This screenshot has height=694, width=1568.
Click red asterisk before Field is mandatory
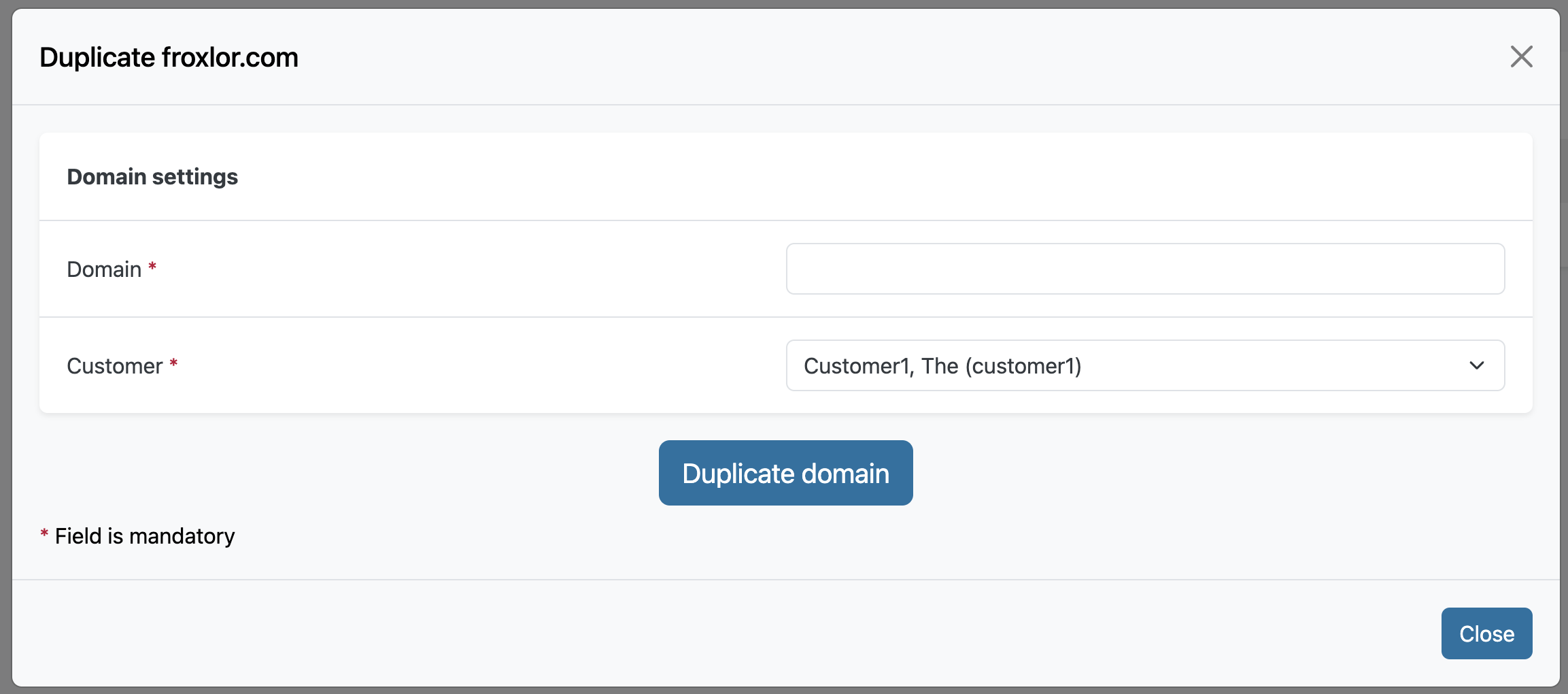[44, 533]
